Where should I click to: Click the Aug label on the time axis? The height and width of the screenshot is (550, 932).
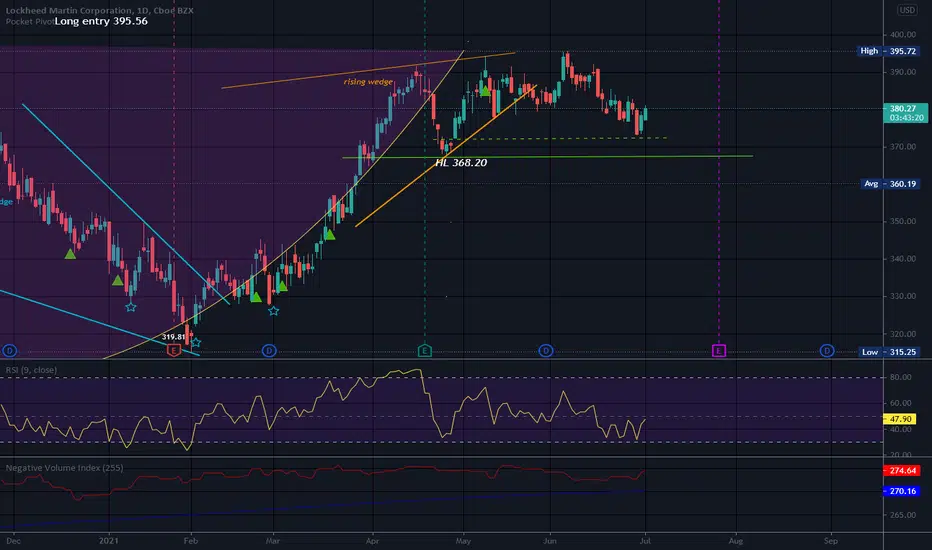click(x=736, y=540)
